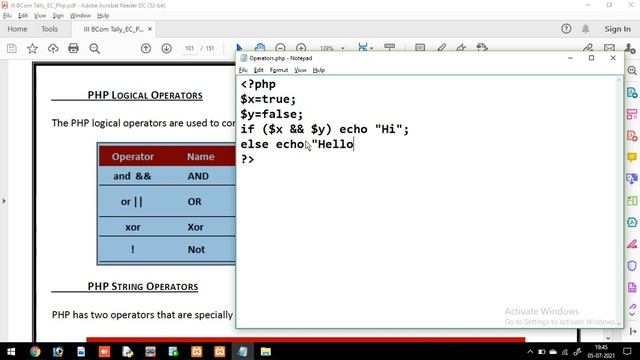Screen dimensions: 640x360
Task: Open Protect shield tool in right pane
Action: (632, 266)
